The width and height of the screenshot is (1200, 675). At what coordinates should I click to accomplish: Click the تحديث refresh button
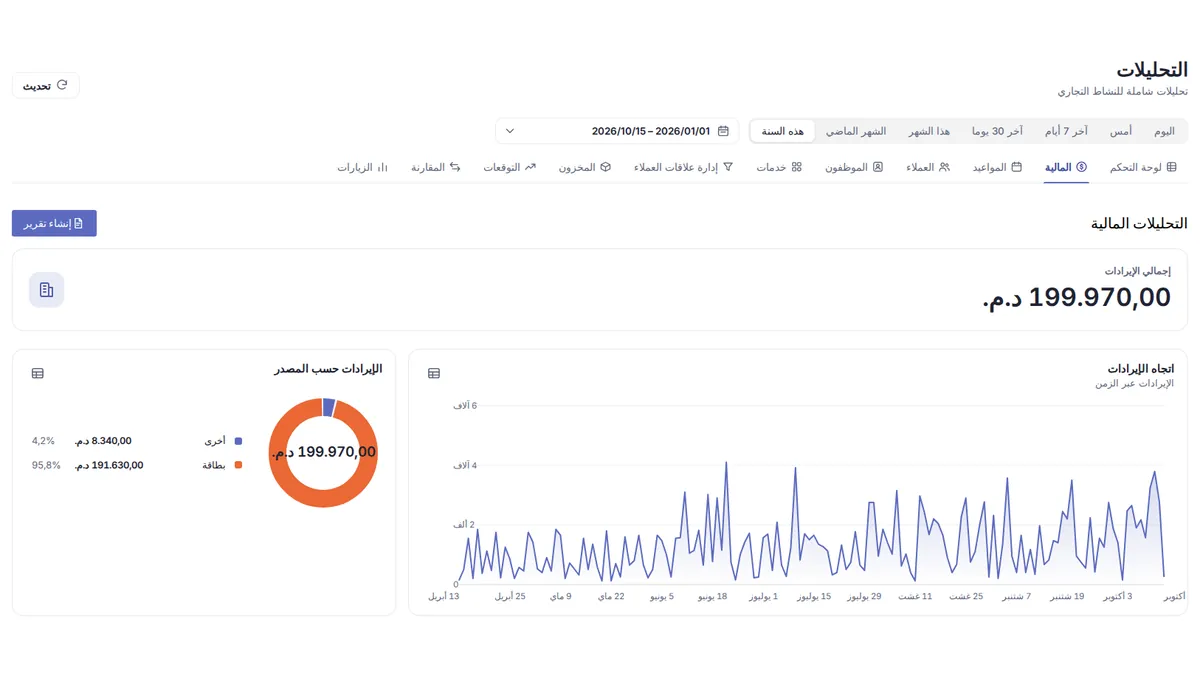click(x=45, y=85)
